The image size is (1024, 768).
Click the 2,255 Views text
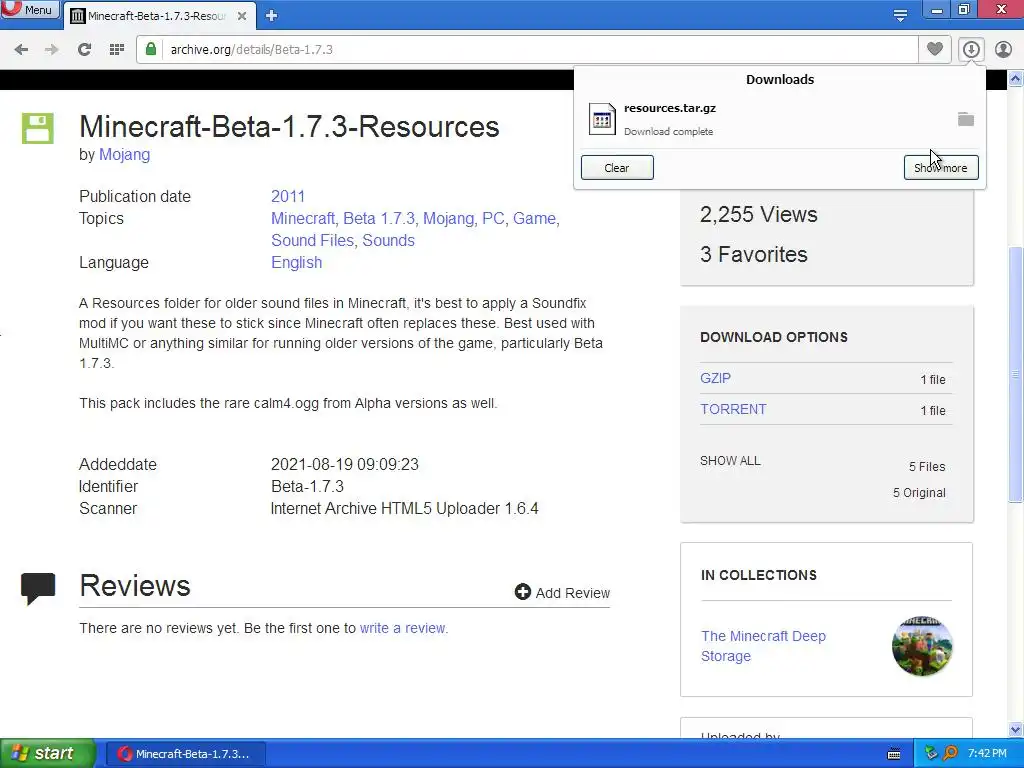point(758,215)
